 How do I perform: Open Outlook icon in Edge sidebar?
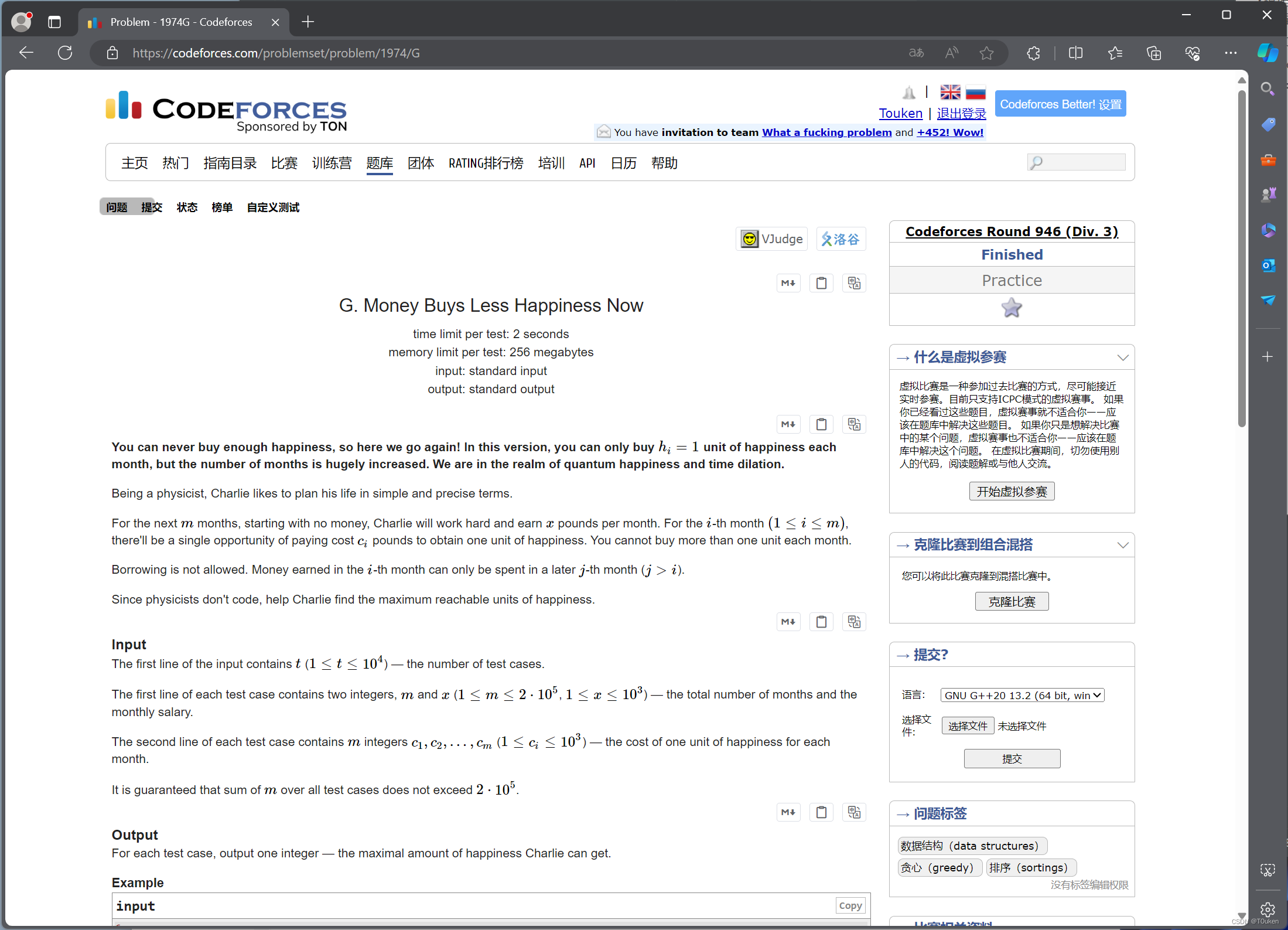(1268, 265)
